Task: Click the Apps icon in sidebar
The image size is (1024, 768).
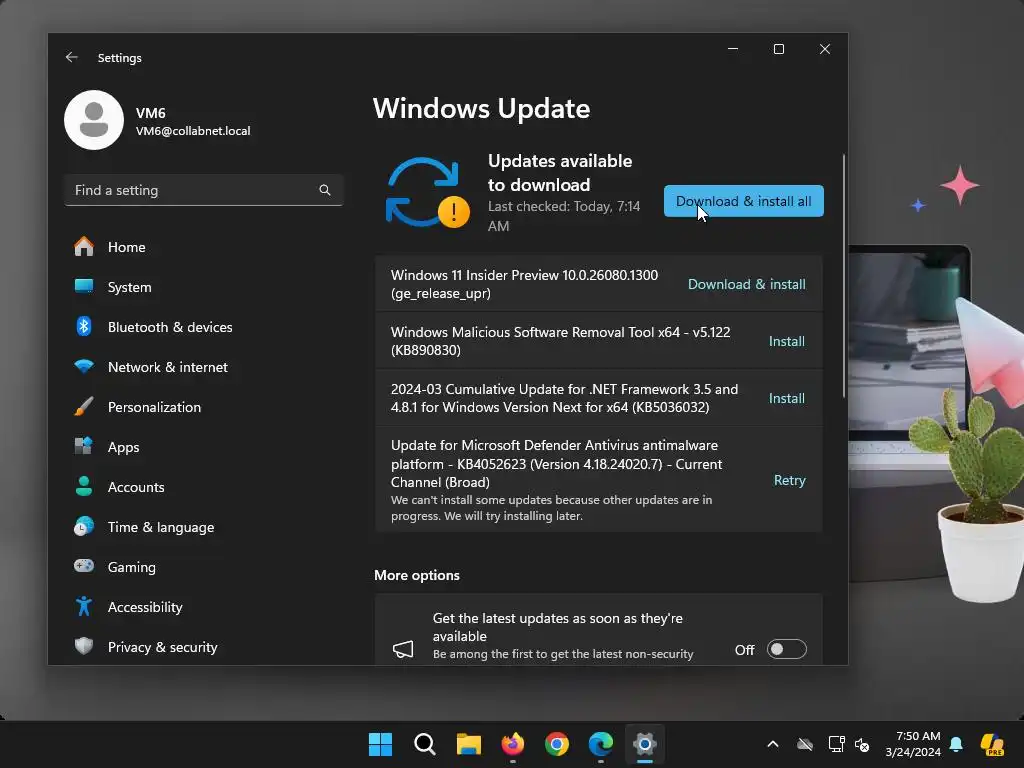Action: coord(84,447)
